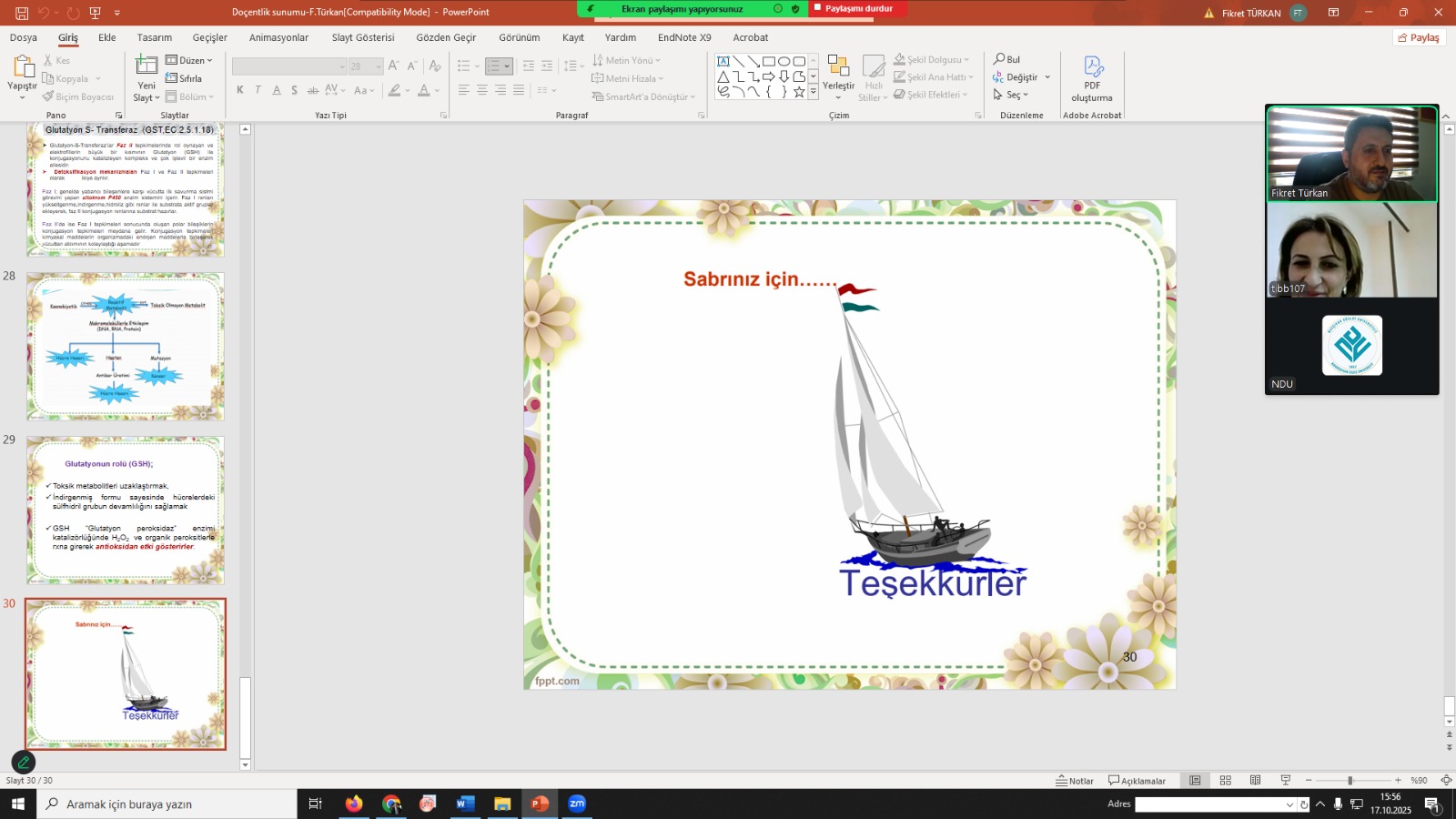Open the Animasyonlar ribbon tab
The width and height of the screenshot is (1456, 819).
point(278,37)
